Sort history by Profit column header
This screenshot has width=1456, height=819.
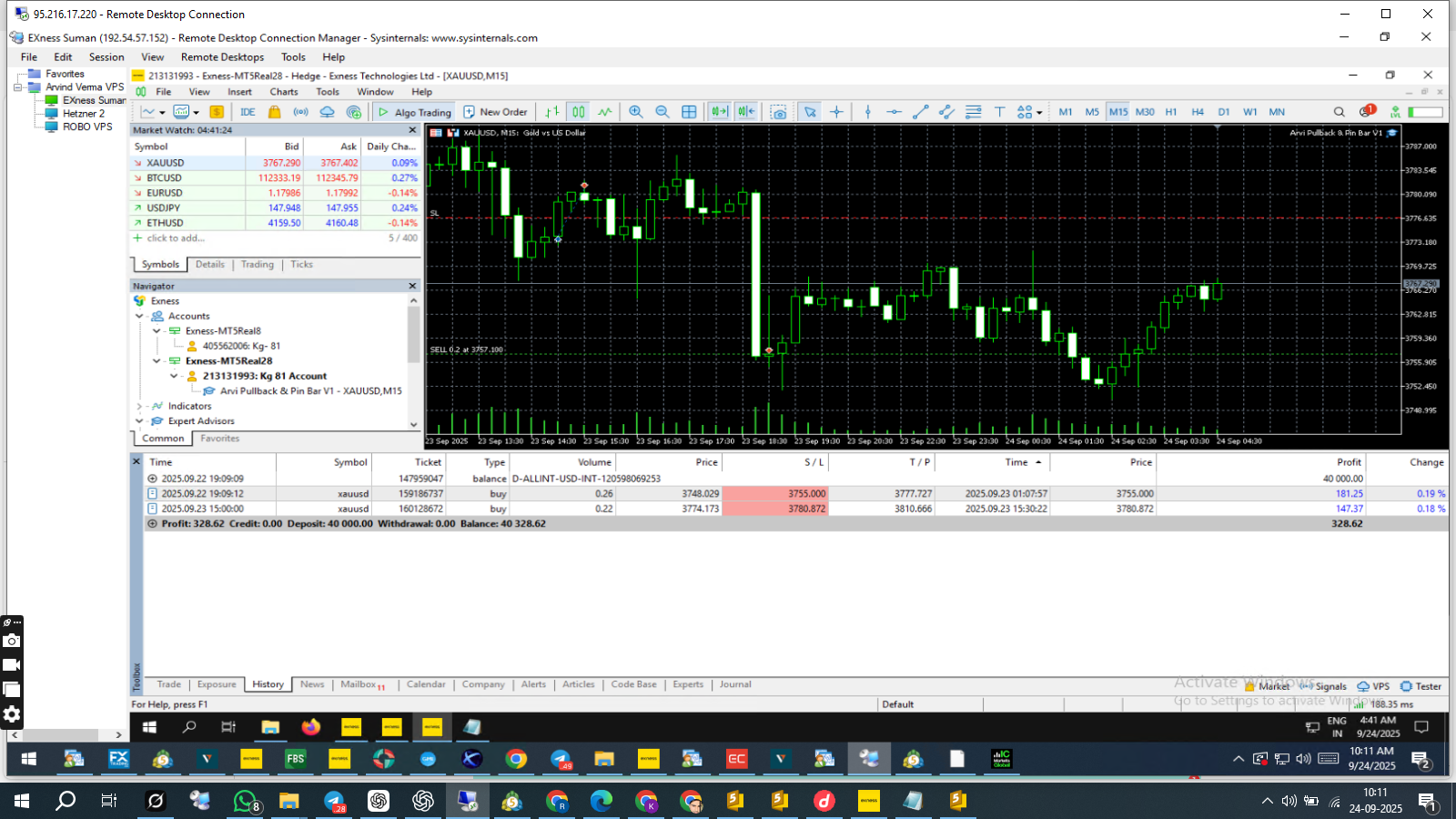tap(1349, 462)
